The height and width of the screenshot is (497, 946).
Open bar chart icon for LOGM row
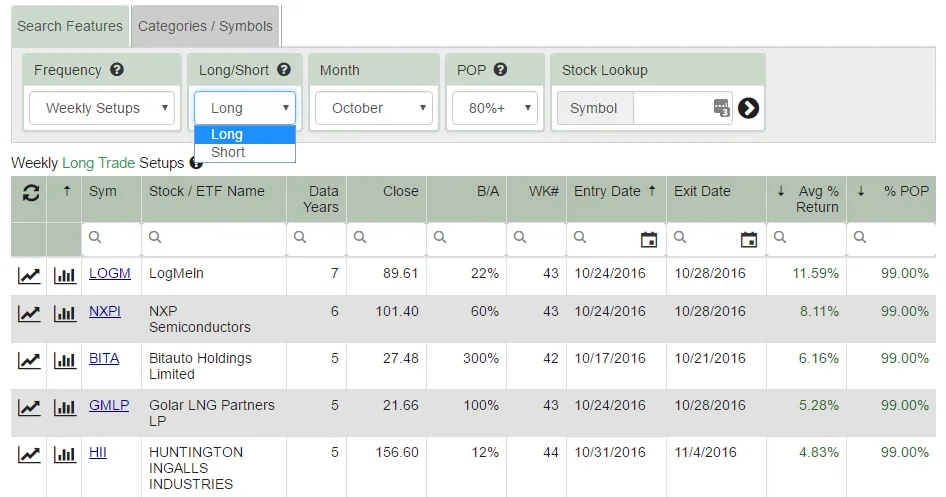65,276
